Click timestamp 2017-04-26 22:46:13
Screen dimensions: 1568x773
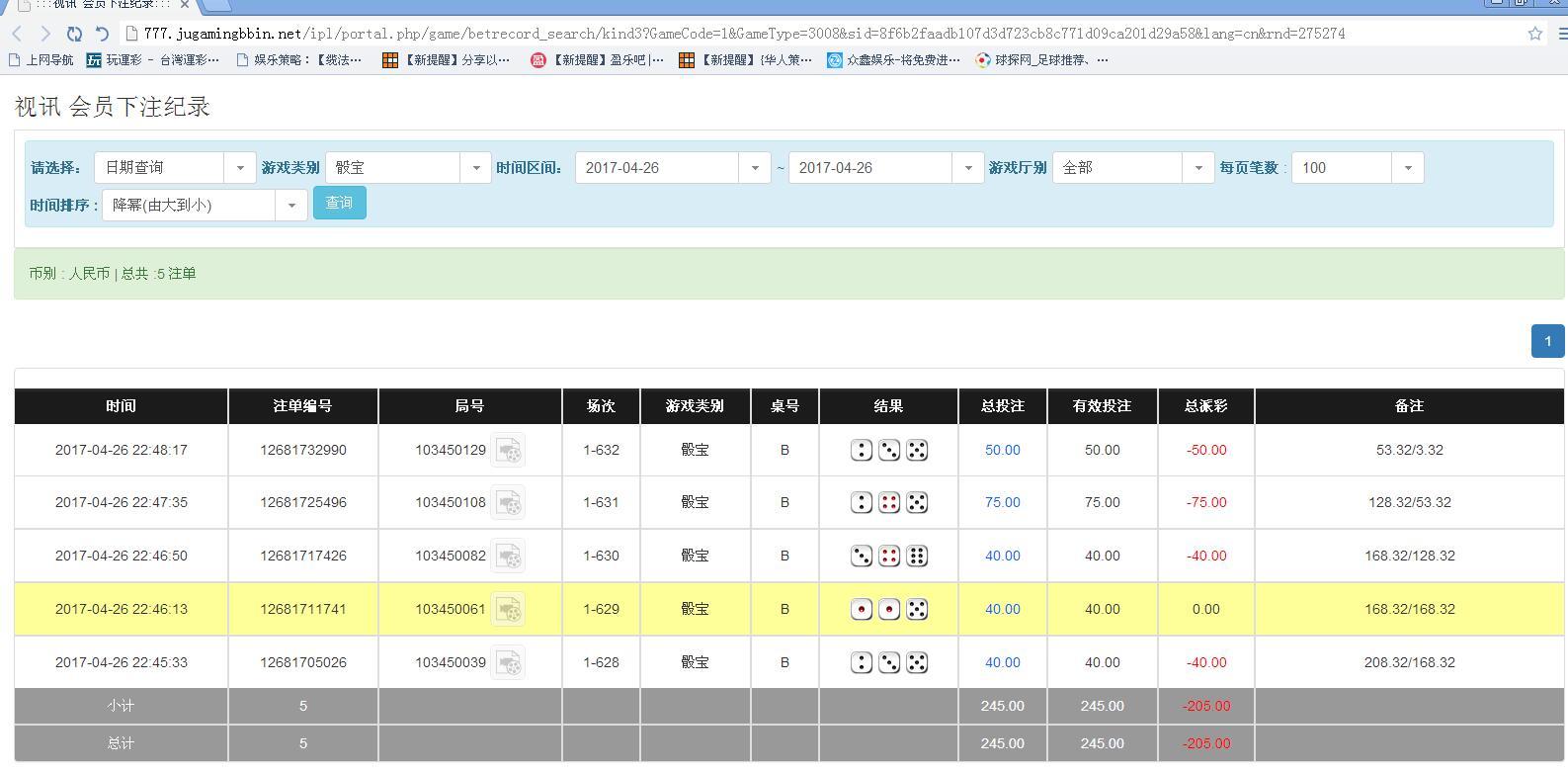121,610
